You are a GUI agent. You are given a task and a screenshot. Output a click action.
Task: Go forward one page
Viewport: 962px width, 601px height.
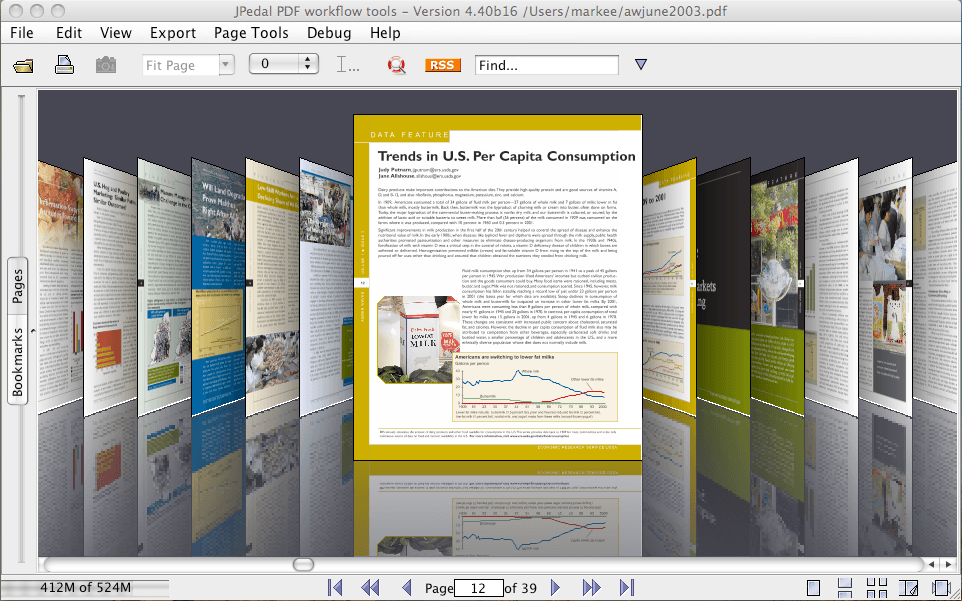click(556, 588)
